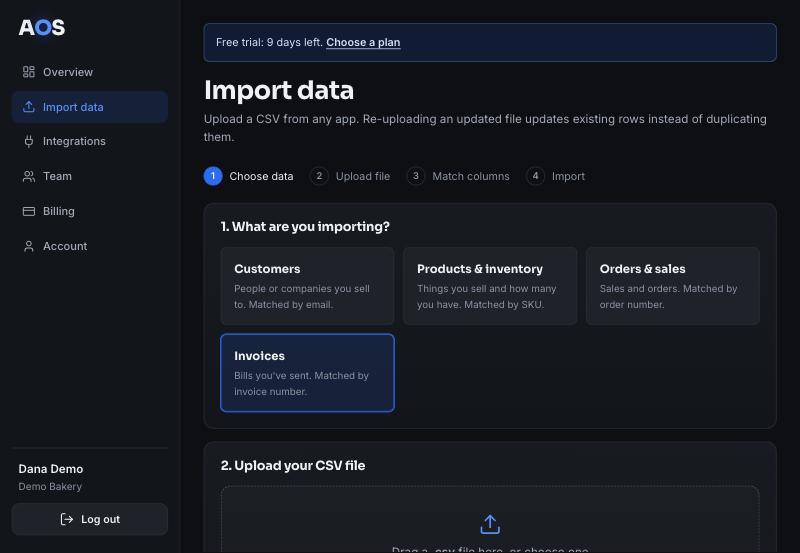
Task: Click the Overview grid icon
Action: click(29, 72)
